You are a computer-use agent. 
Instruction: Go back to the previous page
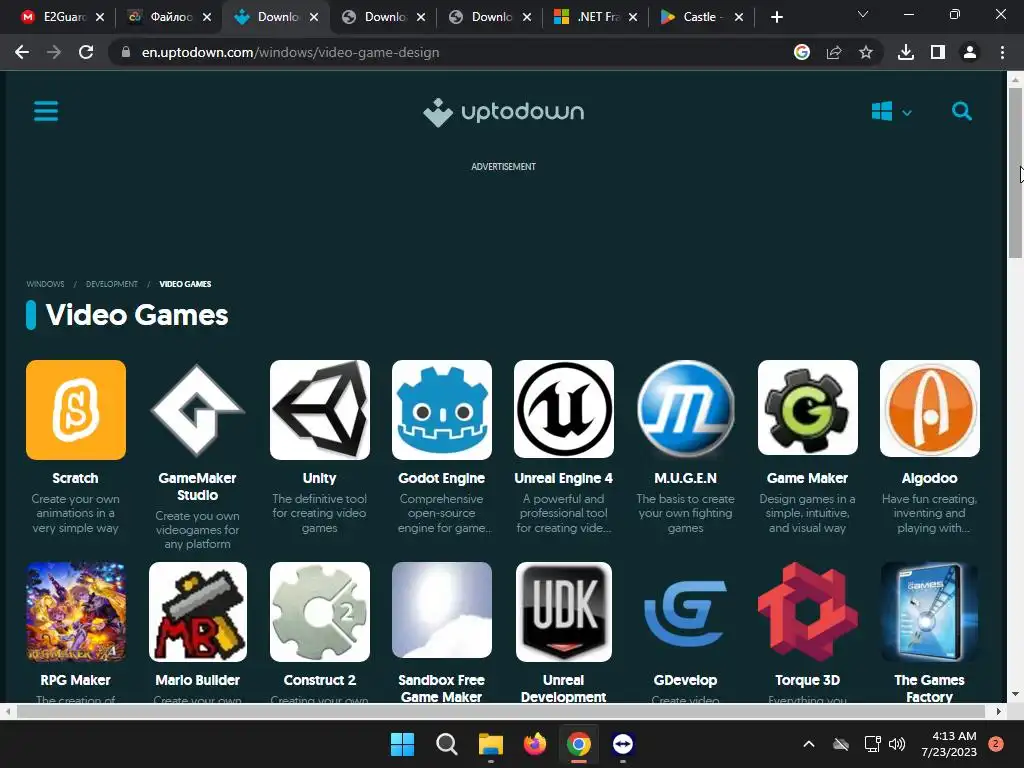point(22,52)
